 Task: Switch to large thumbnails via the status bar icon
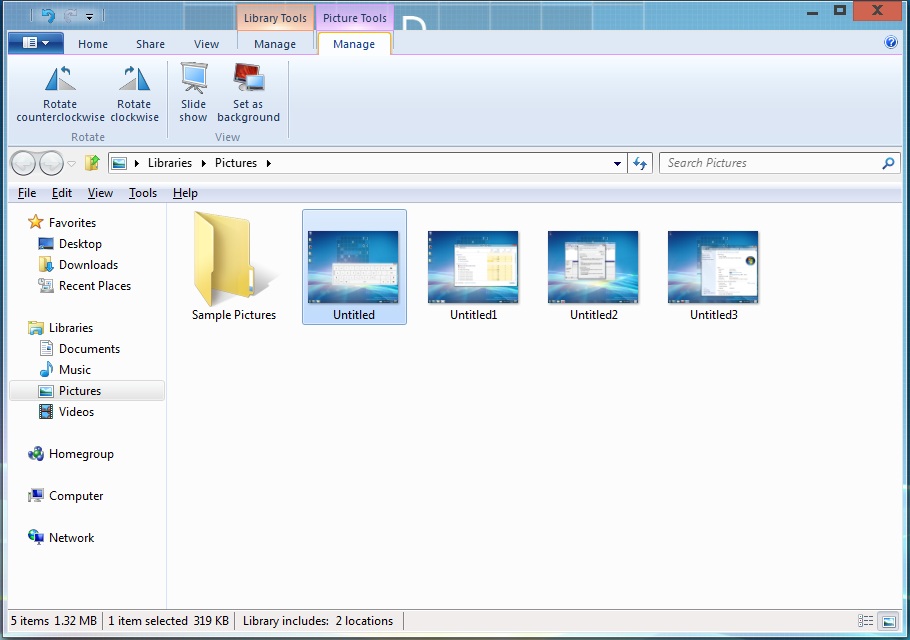[889, 621]
